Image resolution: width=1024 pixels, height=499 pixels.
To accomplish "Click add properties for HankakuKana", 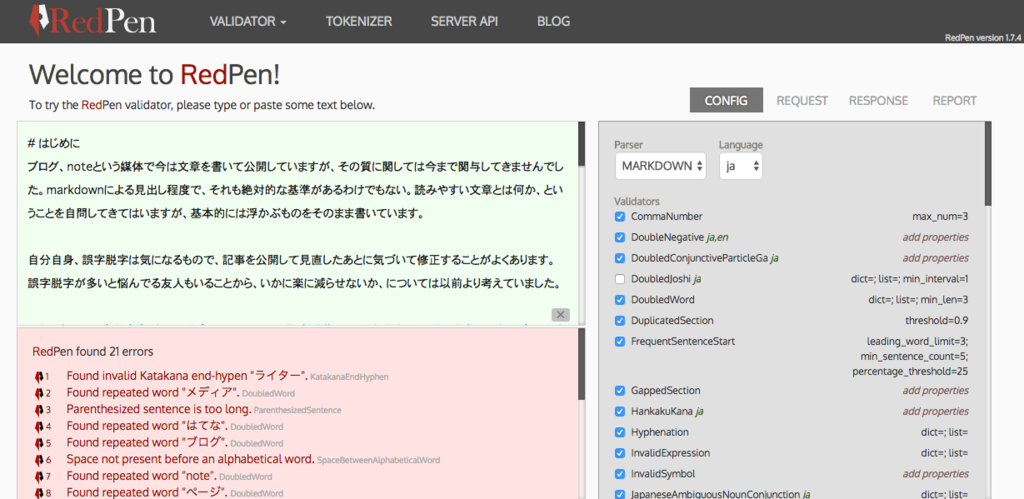I will click(x=935, y=411).
